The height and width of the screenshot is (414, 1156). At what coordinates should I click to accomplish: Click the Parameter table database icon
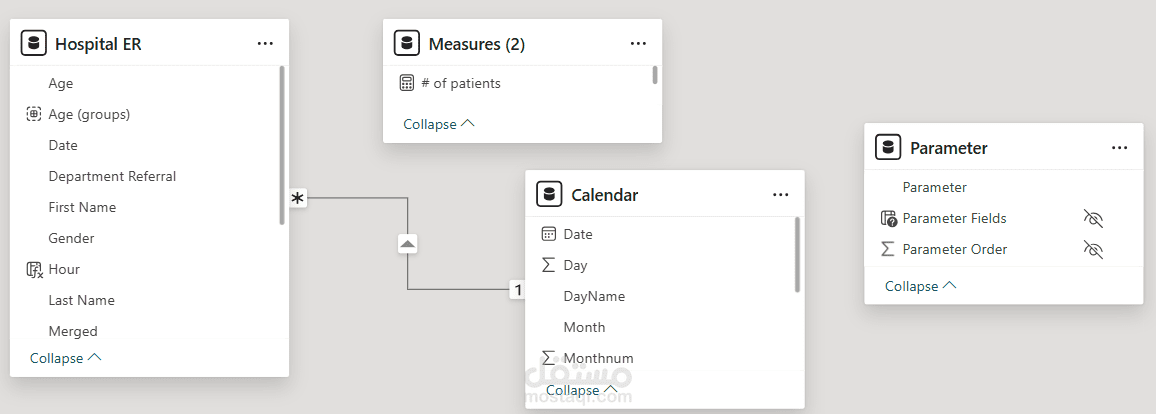[x=888, y=147]
